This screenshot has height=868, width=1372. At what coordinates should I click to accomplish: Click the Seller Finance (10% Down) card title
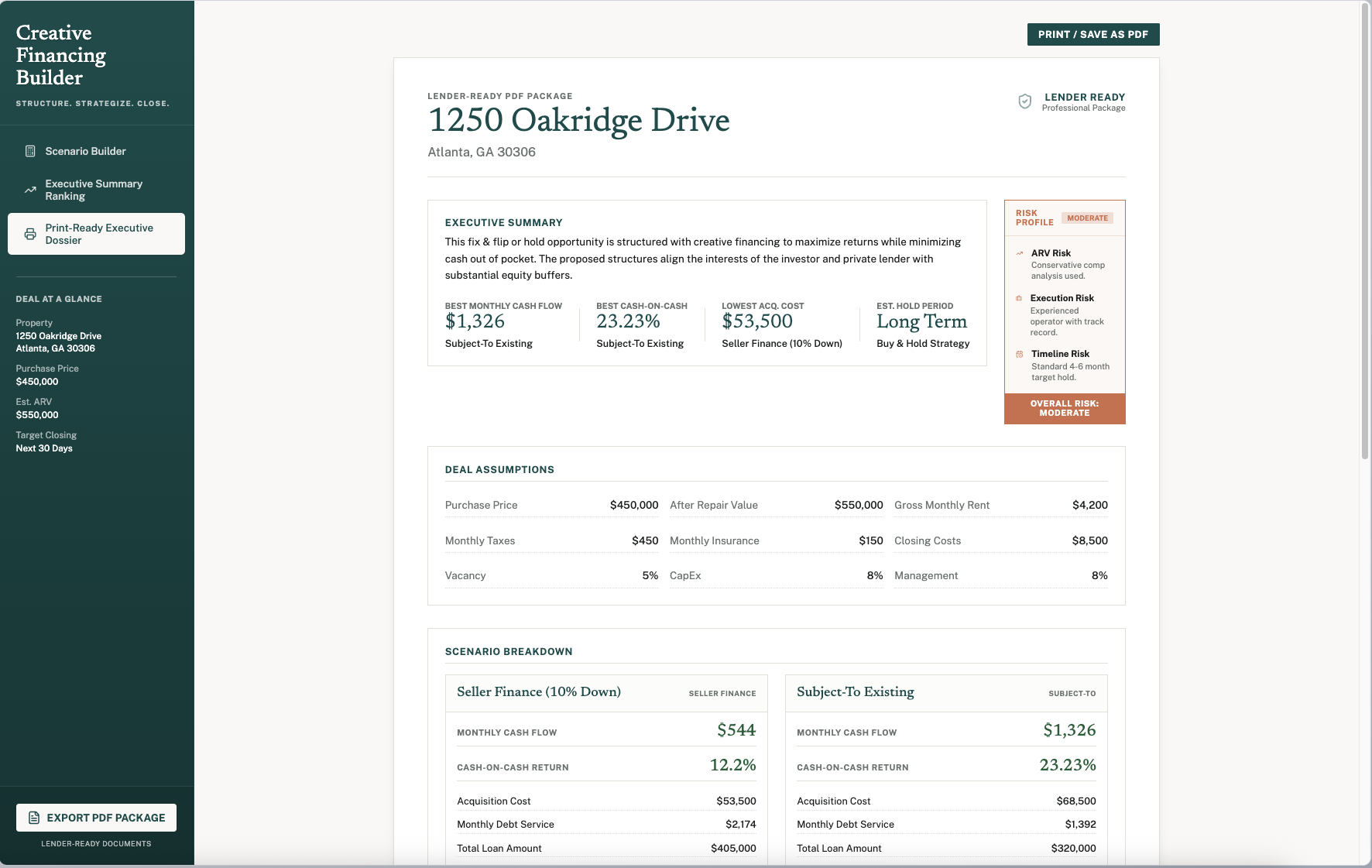(539, 692)
